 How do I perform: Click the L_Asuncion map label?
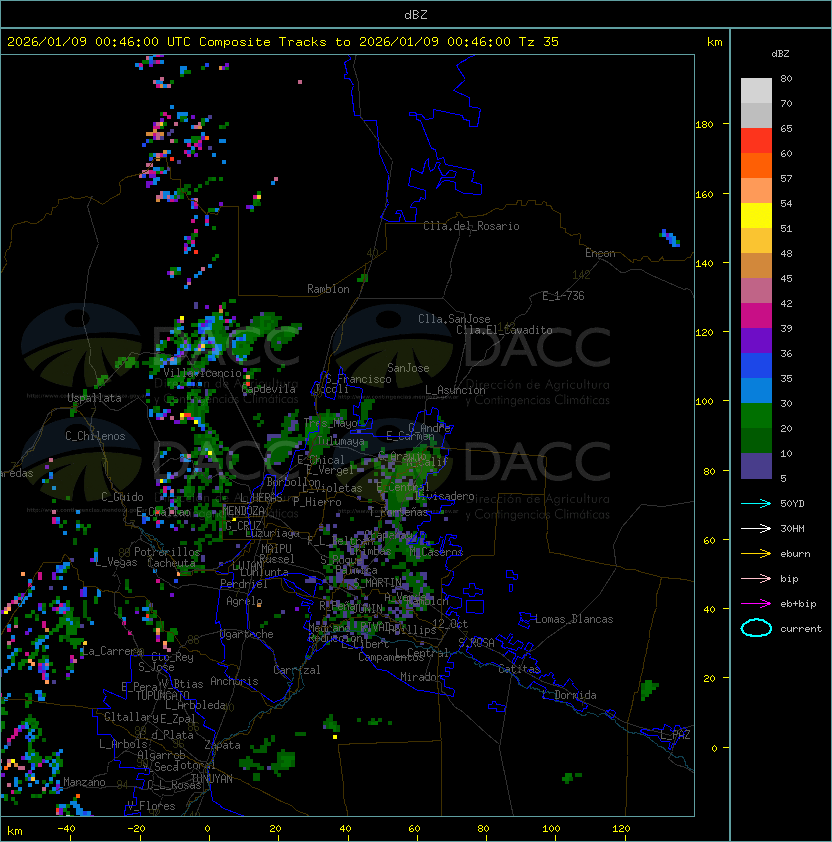pyautogui.click(x=455, y=390)
